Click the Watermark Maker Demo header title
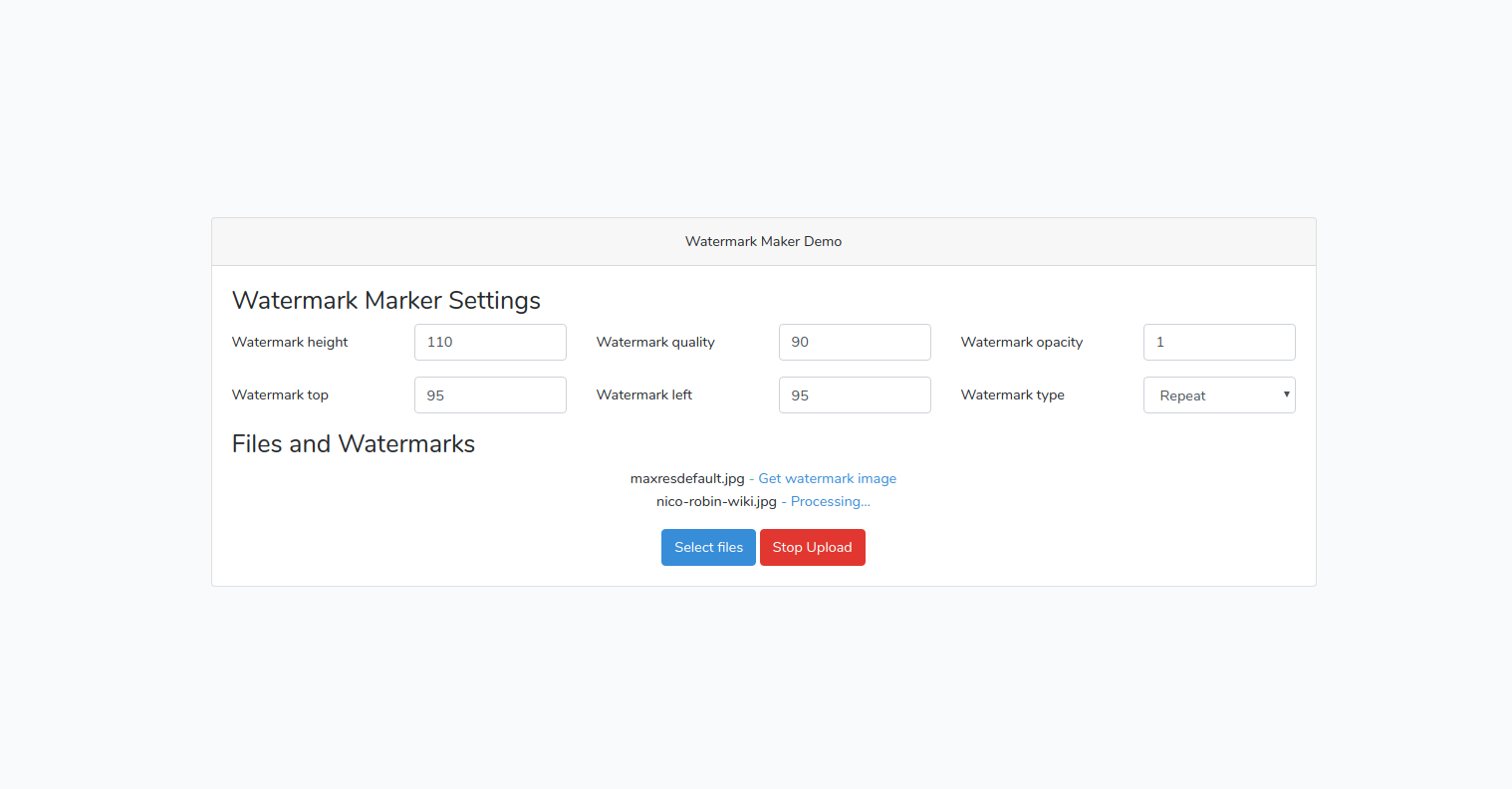Viewport: 1512px width, 789px height. pos(763,241)
